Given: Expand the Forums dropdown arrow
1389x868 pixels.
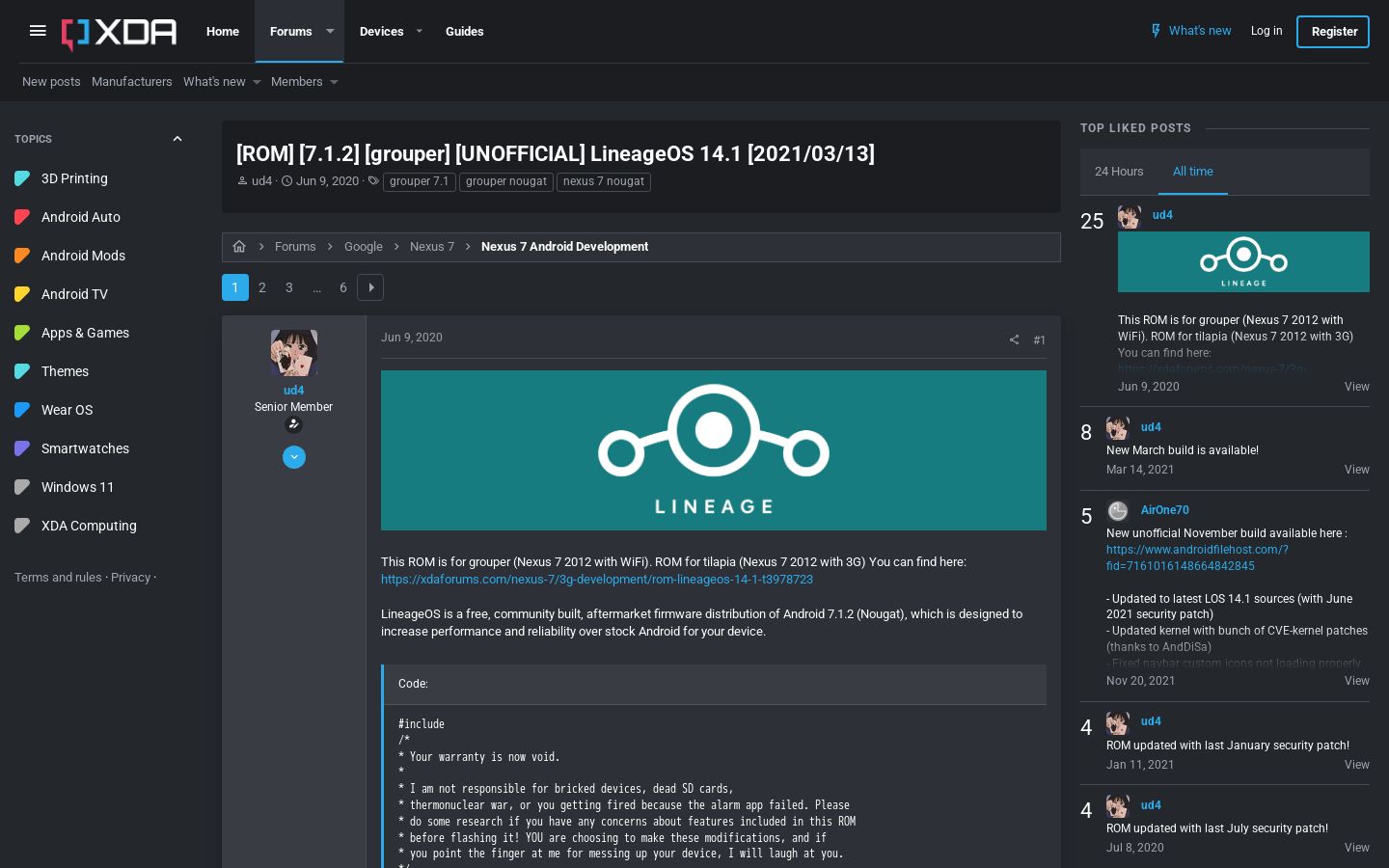Looking at the screenshot, I should [330, 31].
